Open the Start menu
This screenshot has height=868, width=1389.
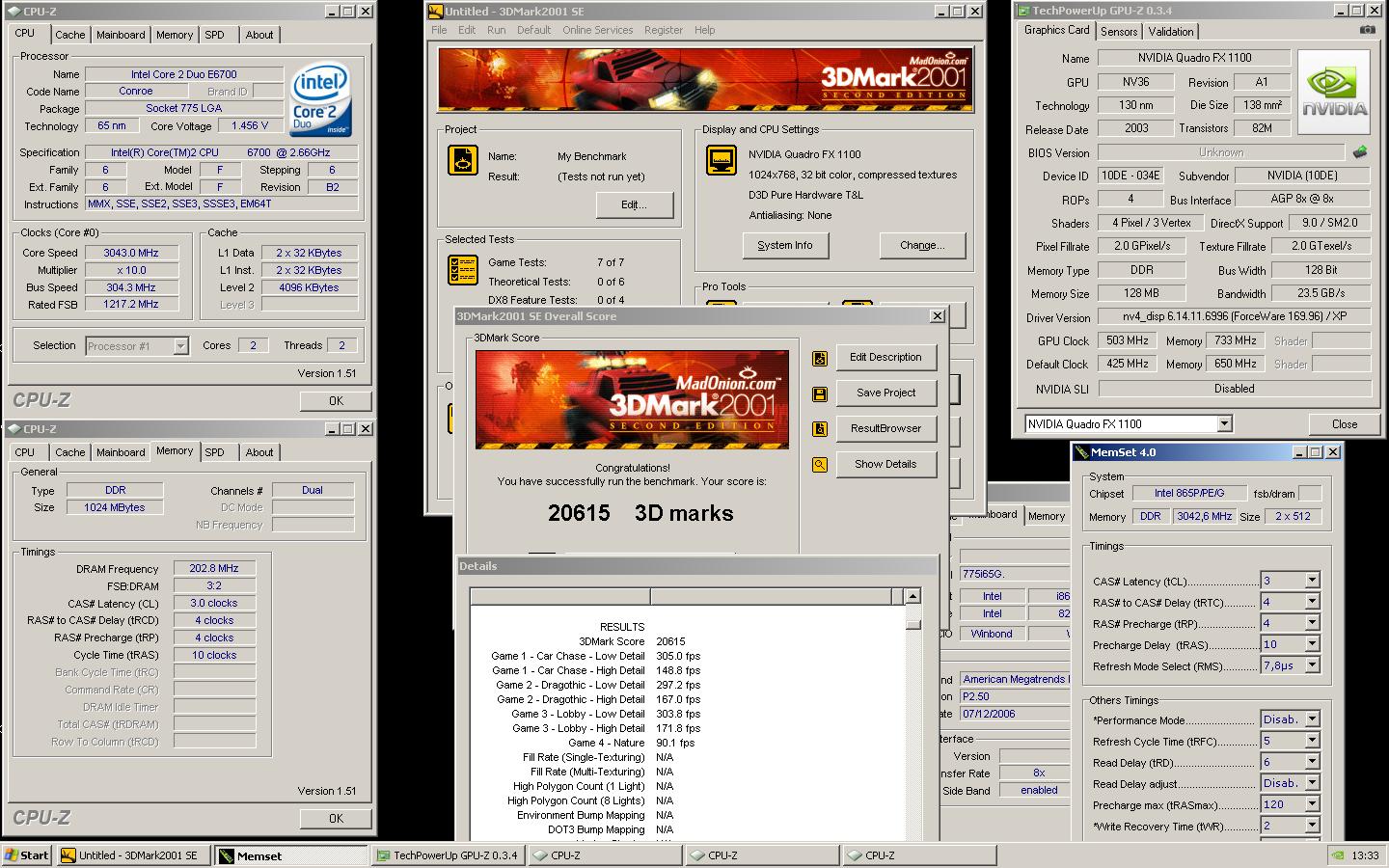[x=27, y=855]
